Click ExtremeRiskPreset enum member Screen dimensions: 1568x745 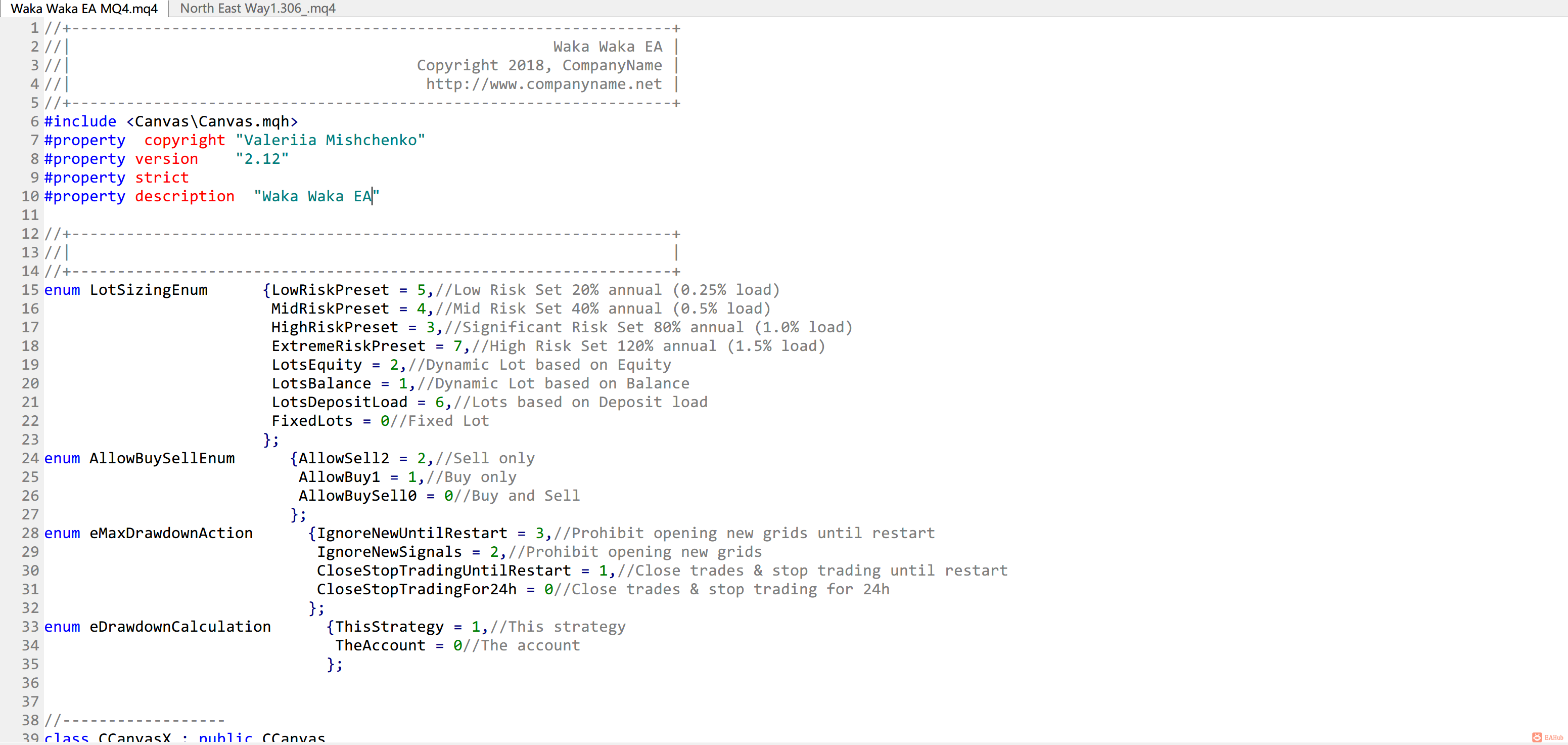[348, 346]
